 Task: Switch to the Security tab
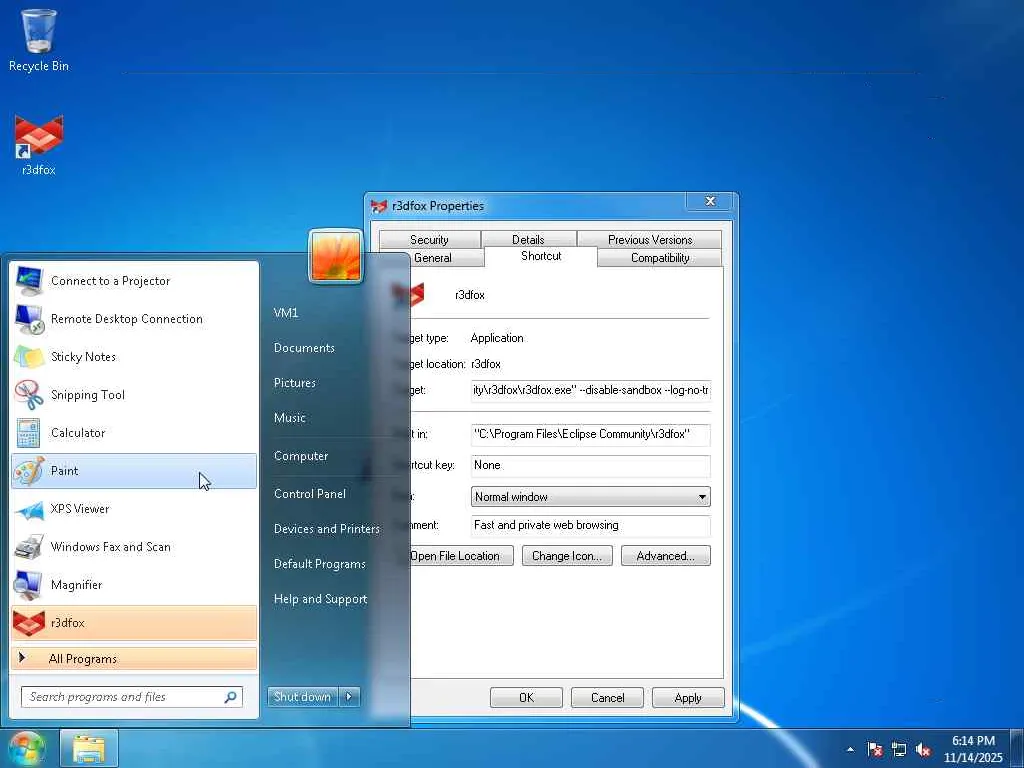click(x=429, y=240)
